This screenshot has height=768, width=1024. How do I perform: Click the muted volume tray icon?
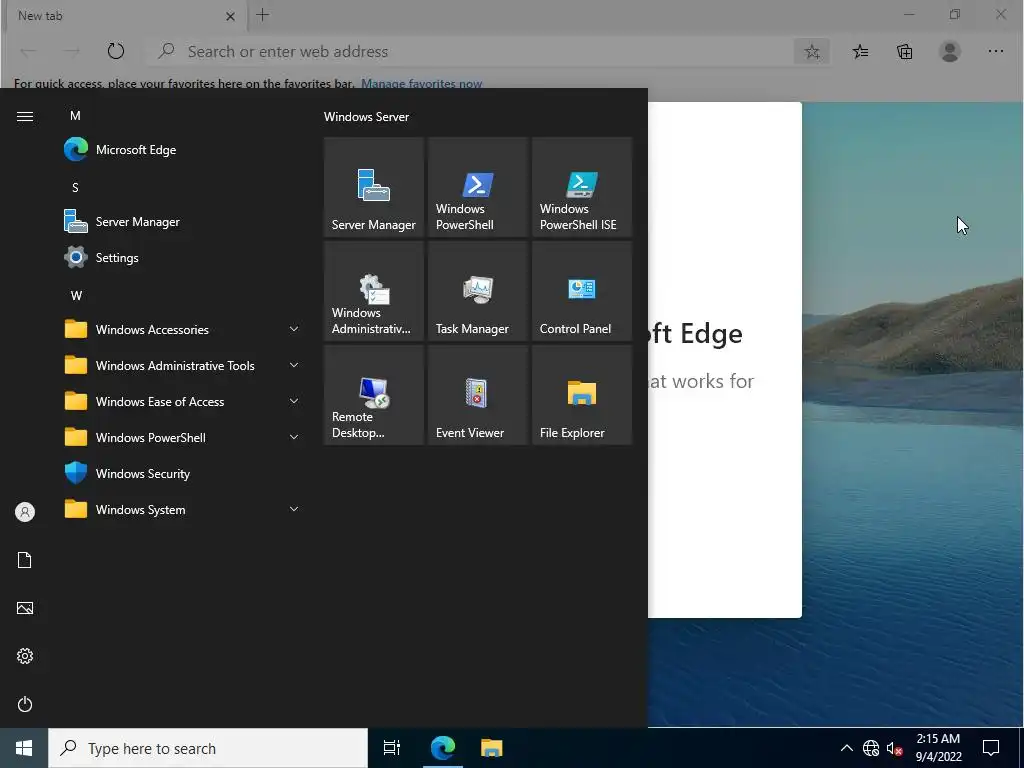click(x=895, y=748)
